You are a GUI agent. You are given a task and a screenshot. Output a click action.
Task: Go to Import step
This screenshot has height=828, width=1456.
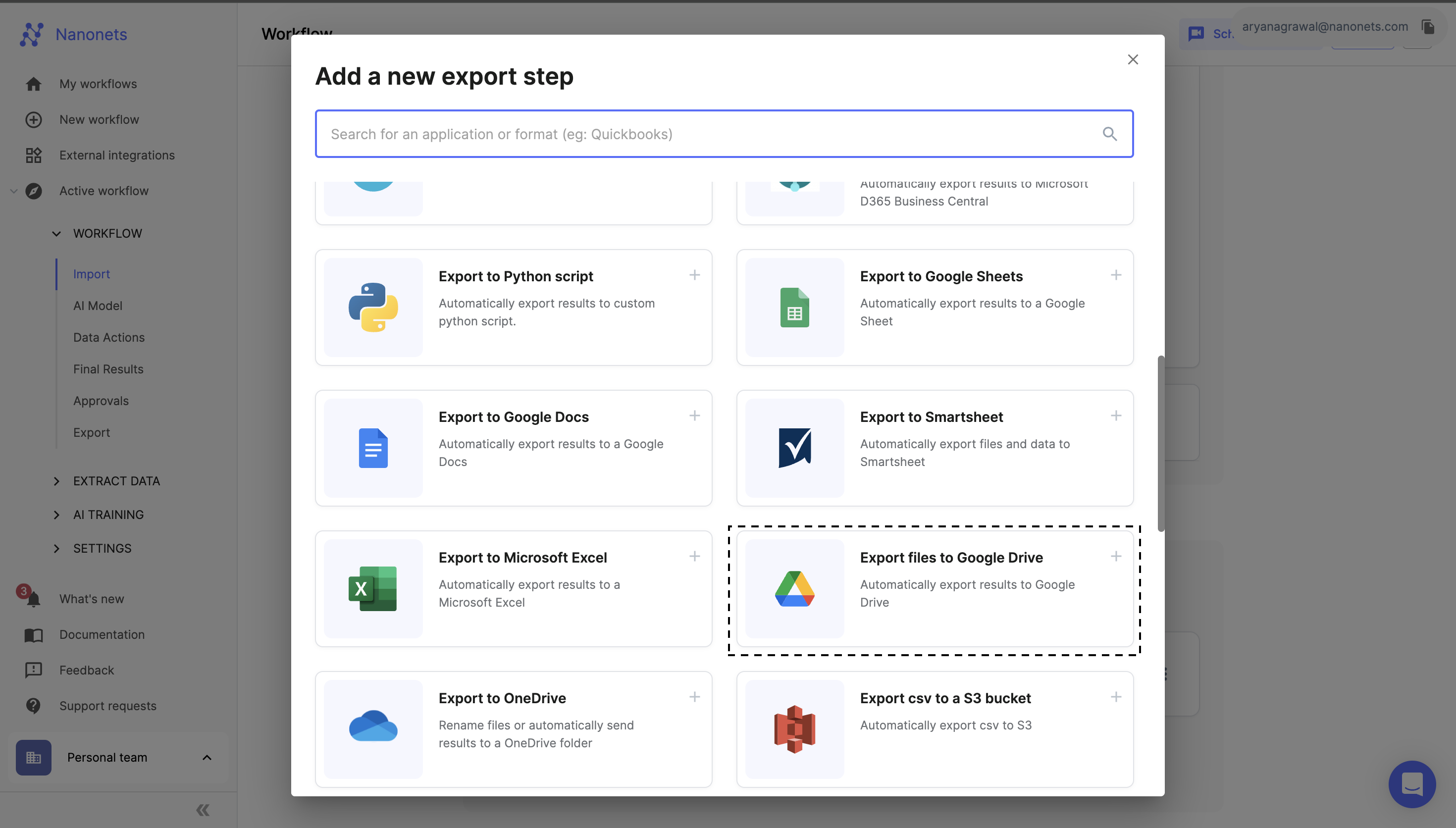pos(92,274)
